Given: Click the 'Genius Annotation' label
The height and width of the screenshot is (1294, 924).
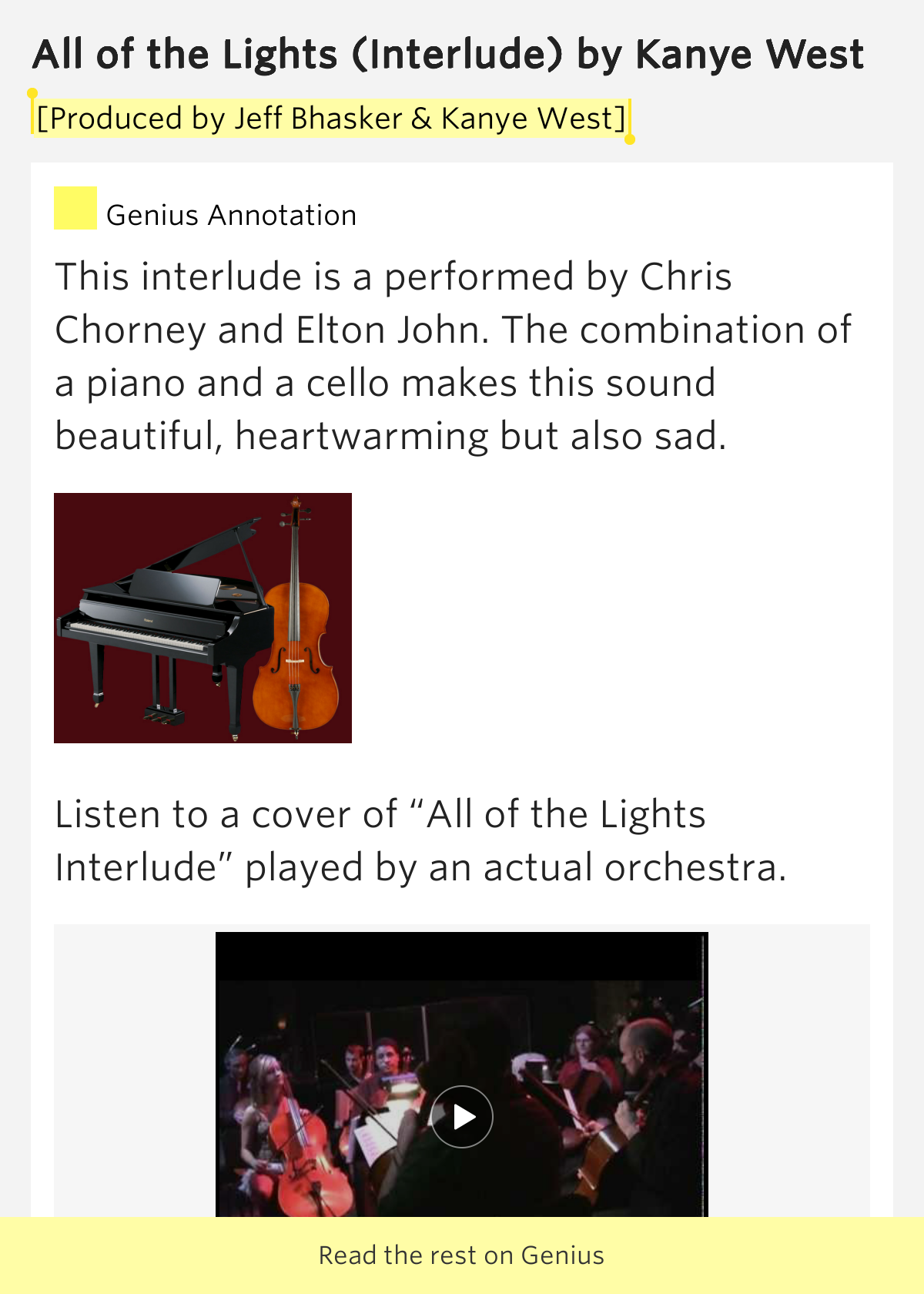Looking at the screenshot, I should [x=231, y=215].
